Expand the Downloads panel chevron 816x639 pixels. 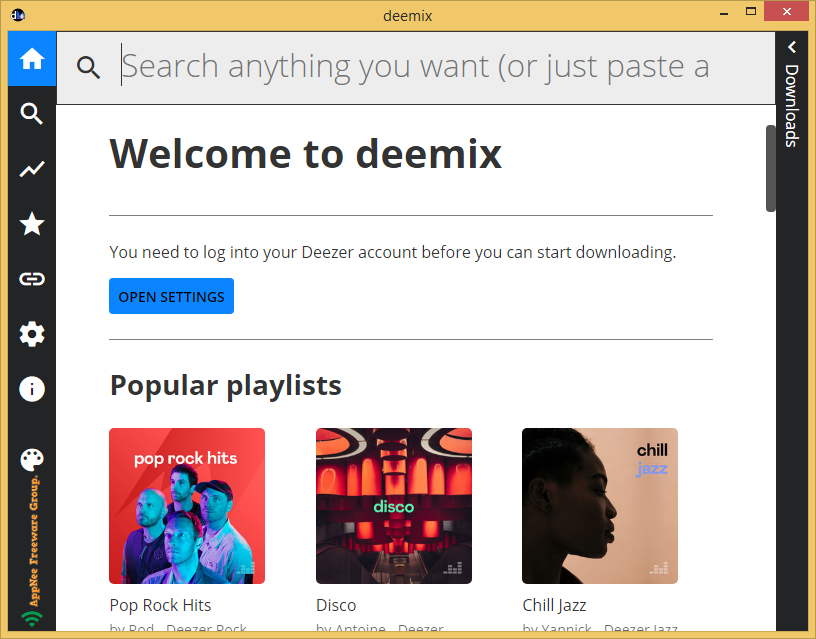pyautogui.click(x=792, y=47)
